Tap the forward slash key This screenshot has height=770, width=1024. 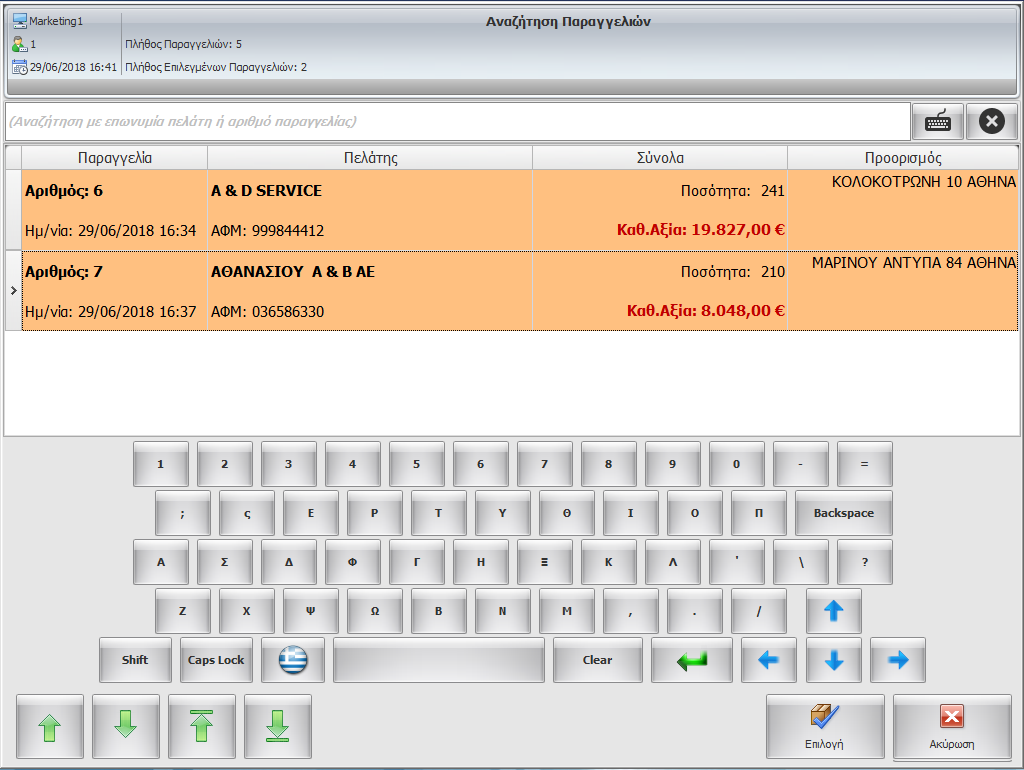pyautogui.click(x=759, y=611)
